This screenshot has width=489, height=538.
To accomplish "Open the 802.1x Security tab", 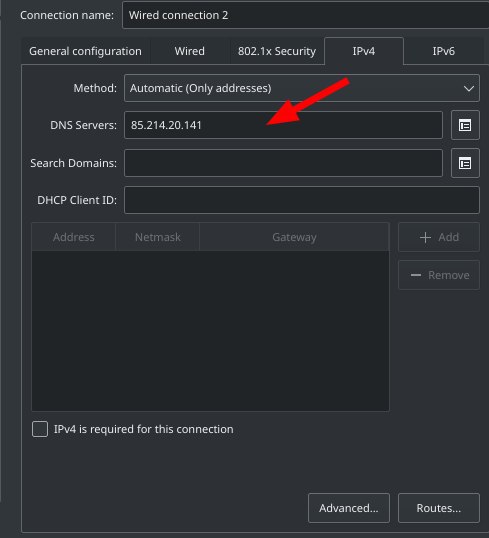I will (277, 51).
